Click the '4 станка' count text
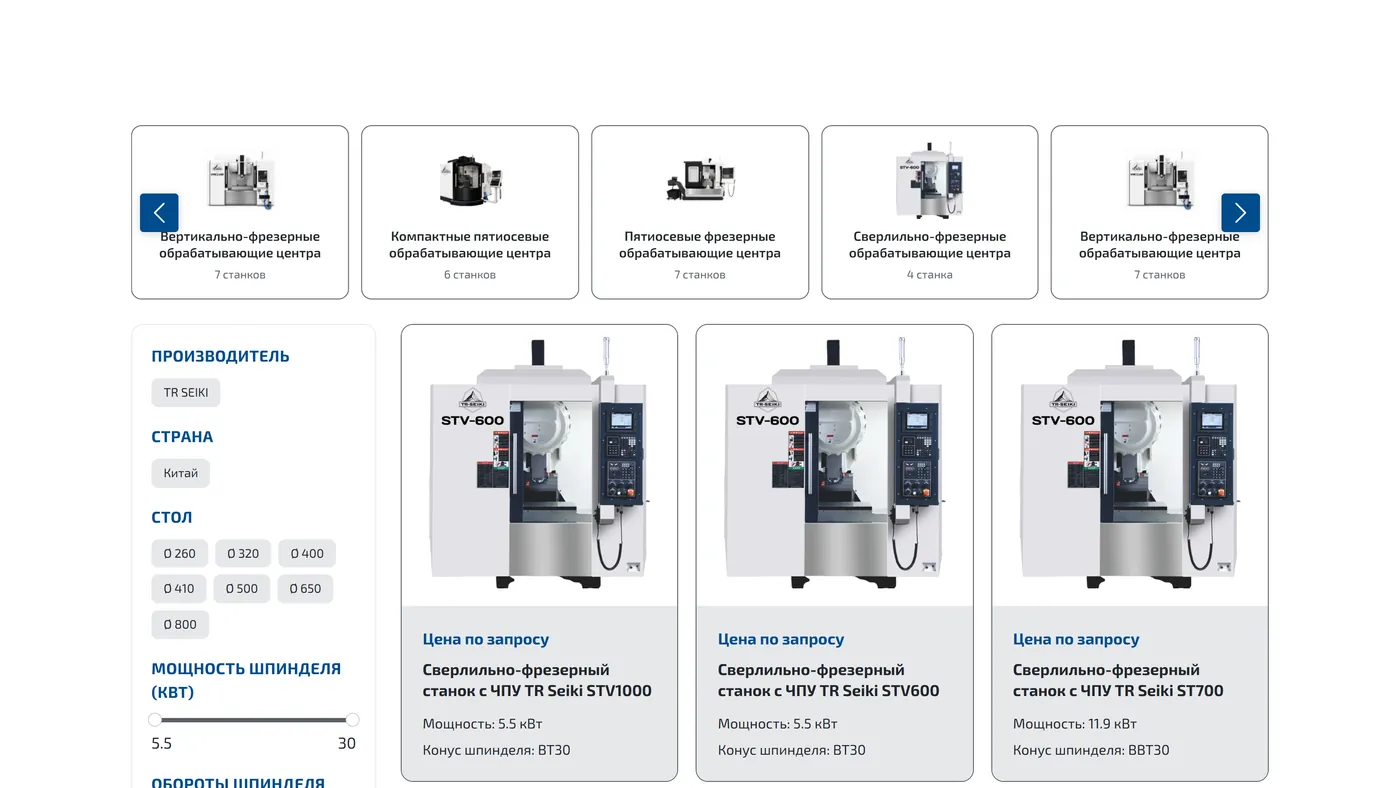 (930, 275)
